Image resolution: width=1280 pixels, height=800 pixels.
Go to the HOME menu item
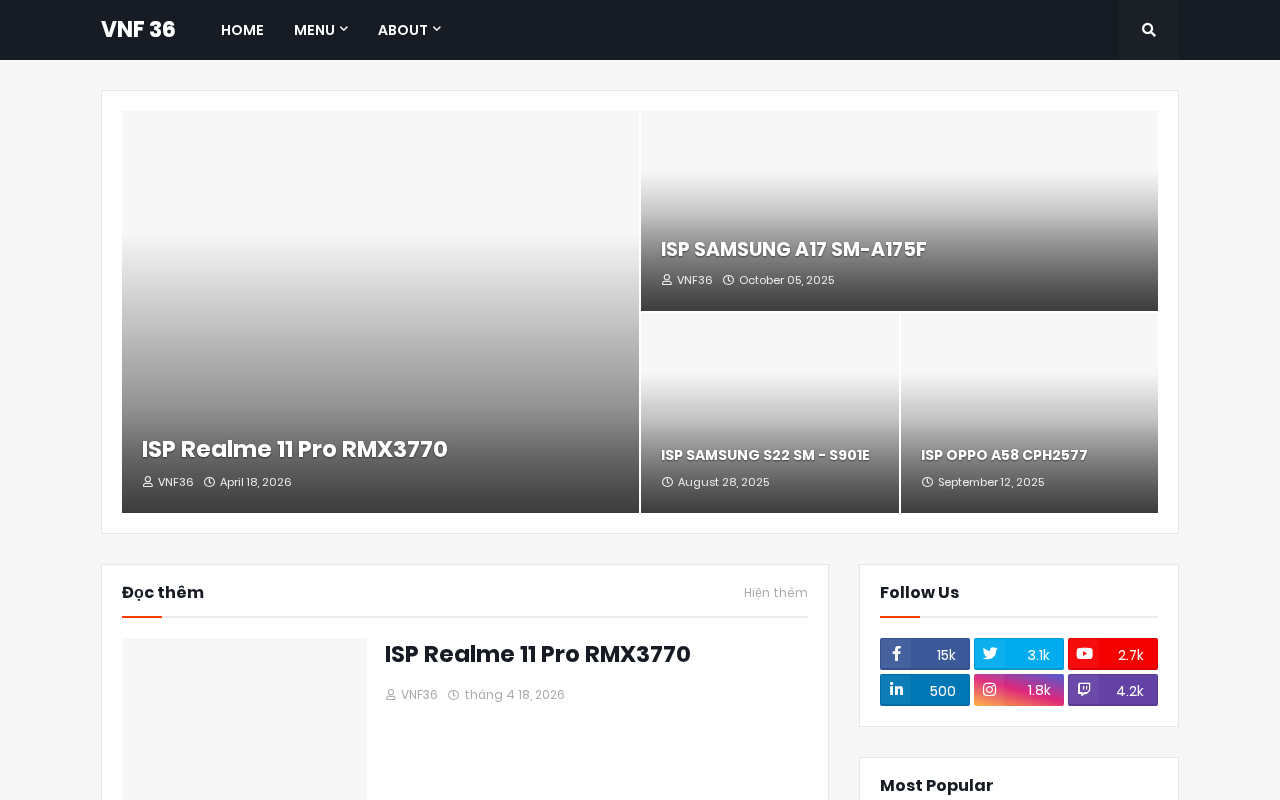coord(242,30)
